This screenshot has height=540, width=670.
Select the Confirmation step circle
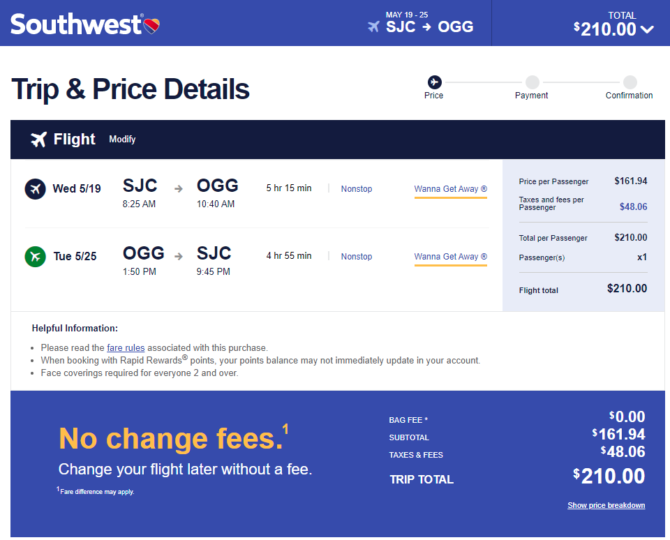pos(629,82)
